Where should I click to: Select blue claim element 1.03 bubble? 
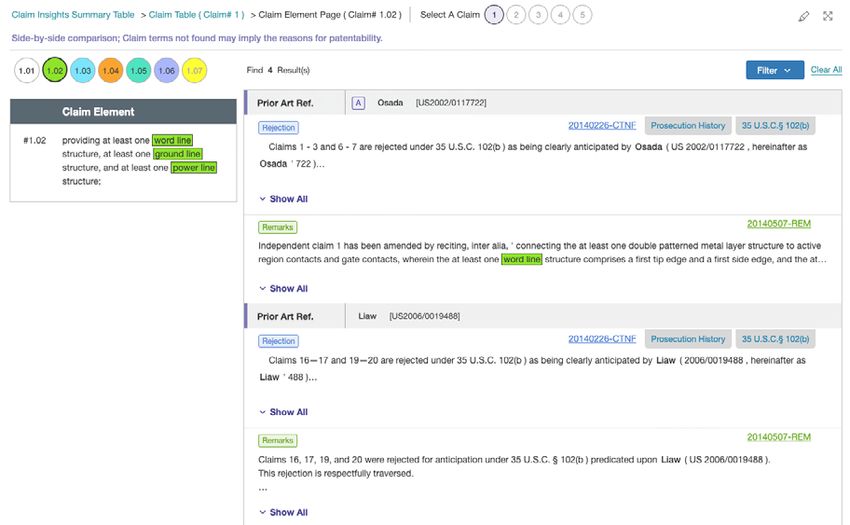(x=83, y=71)
